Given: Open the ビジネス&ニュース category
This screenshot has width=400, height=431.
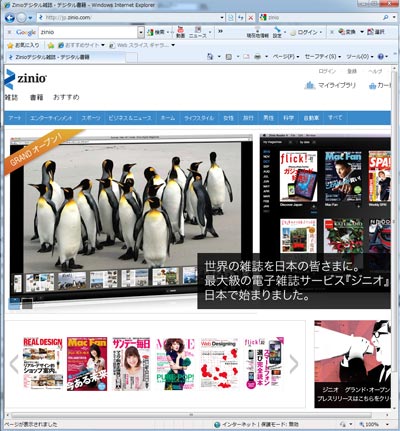Looking at the screenshot, I should pos(130,118).
